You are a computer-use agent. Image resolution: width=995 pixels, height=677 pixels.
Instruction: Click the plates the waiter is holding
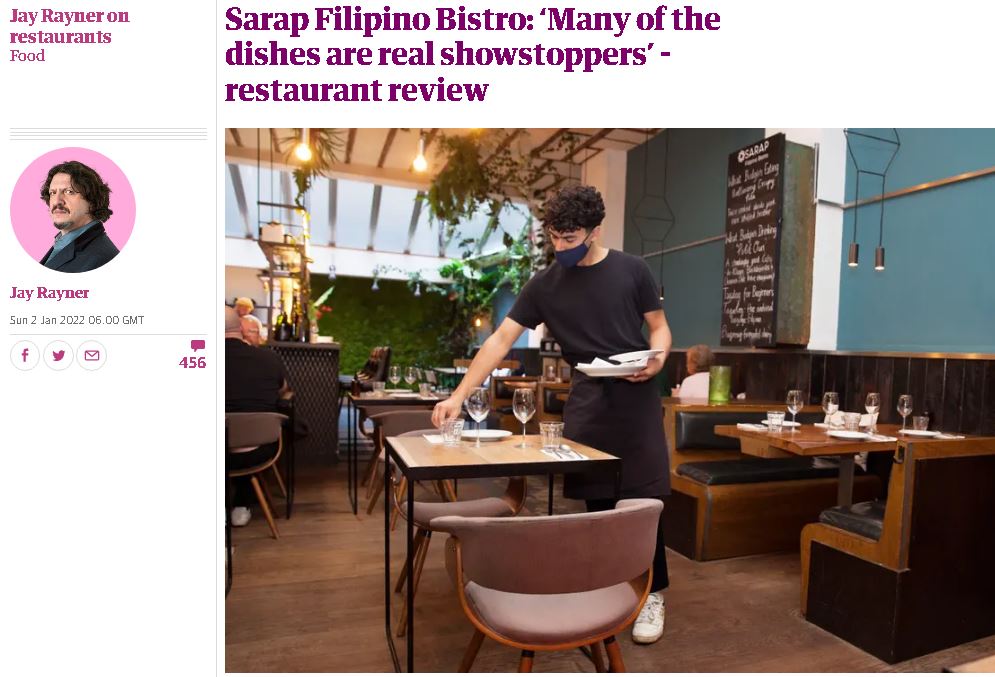tap(619, 363)
